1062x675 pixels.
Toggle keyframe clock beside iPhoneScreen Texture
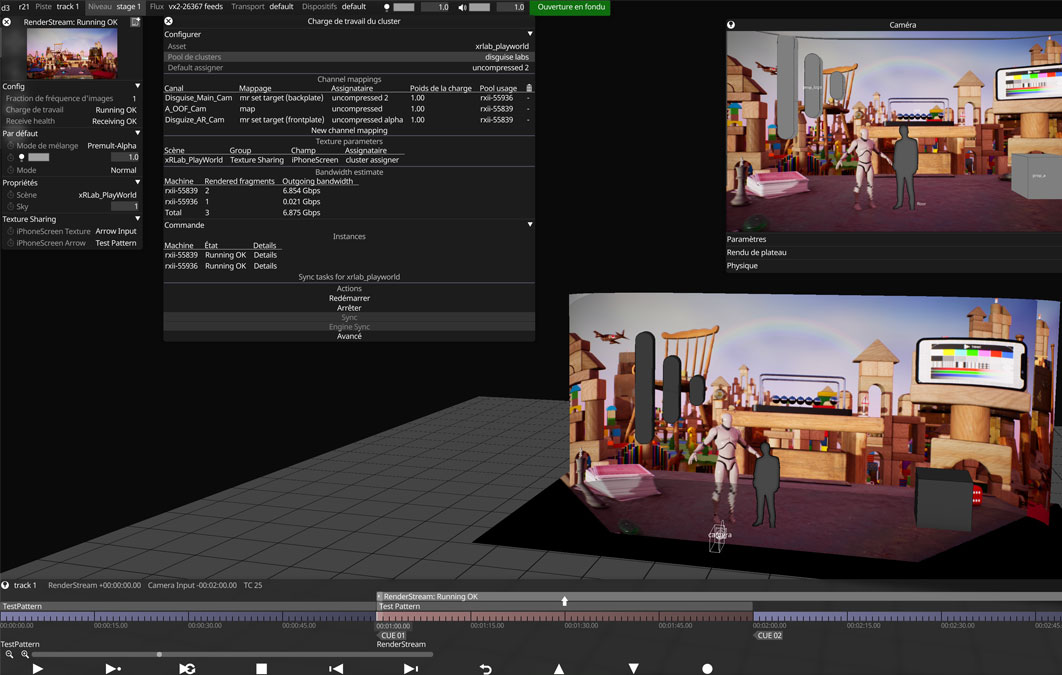point(11,231)
